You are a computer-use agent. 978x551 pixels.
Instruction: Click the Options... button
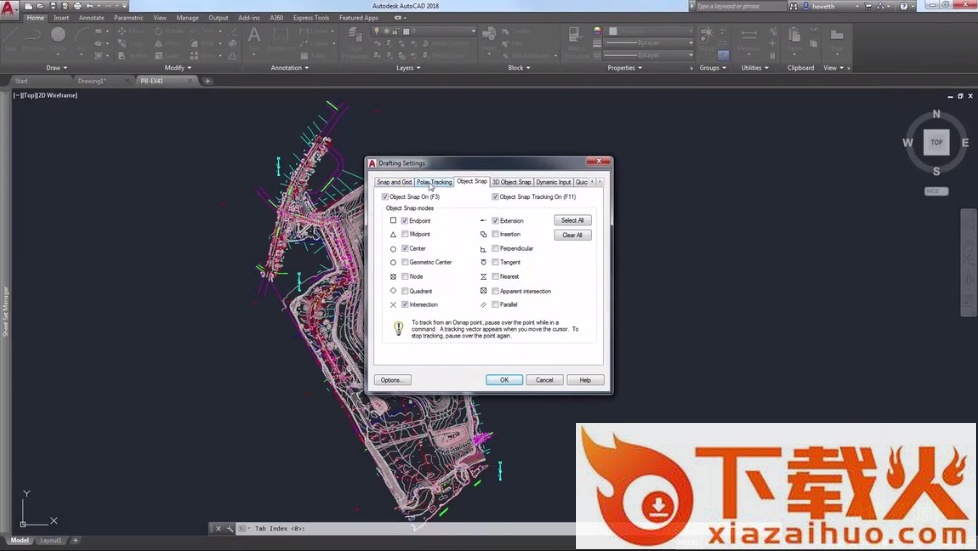click(x=392, y=380)
